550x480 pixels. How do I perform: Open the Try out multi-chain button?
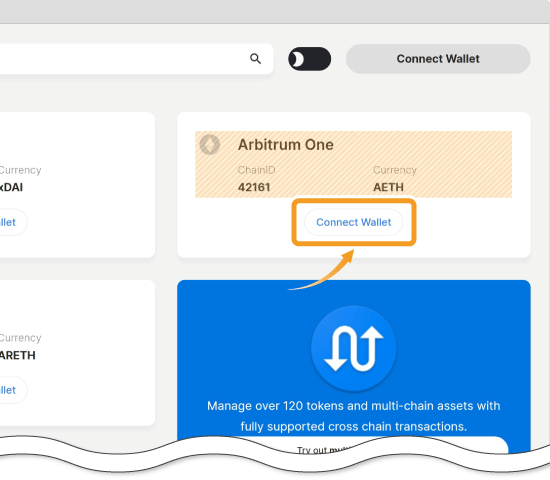pyautogui.click(x=354, y=446)
